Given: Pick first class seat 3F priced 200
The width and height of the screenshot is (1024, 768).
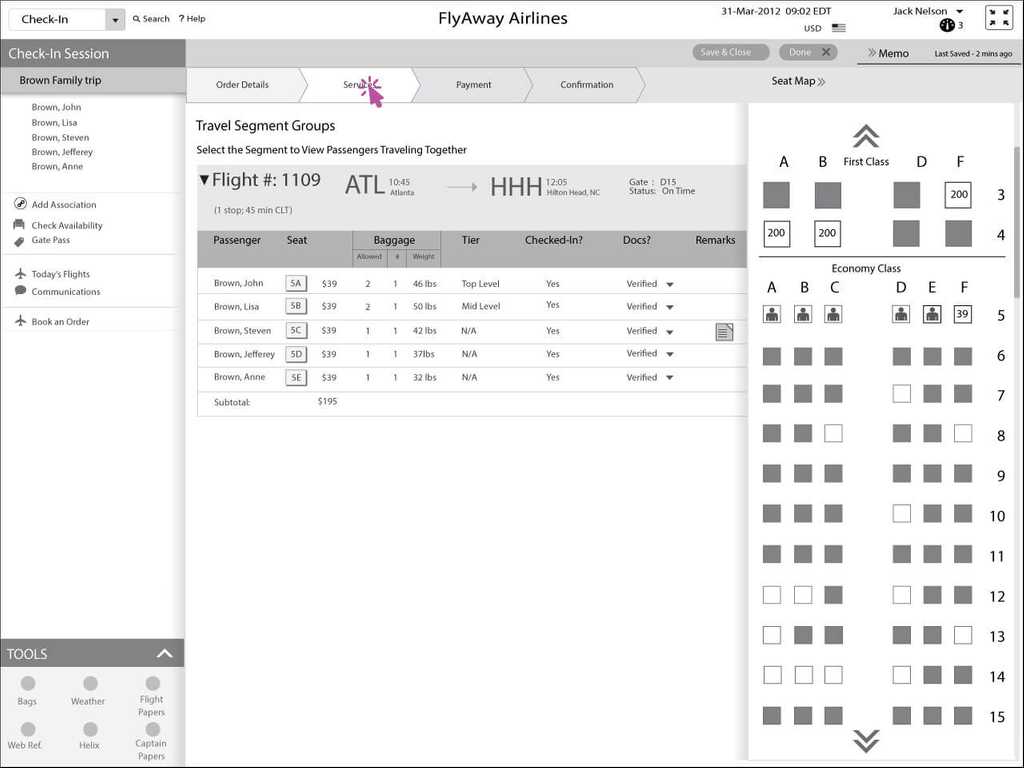Looking at the screenshot, I should (958, 195).
